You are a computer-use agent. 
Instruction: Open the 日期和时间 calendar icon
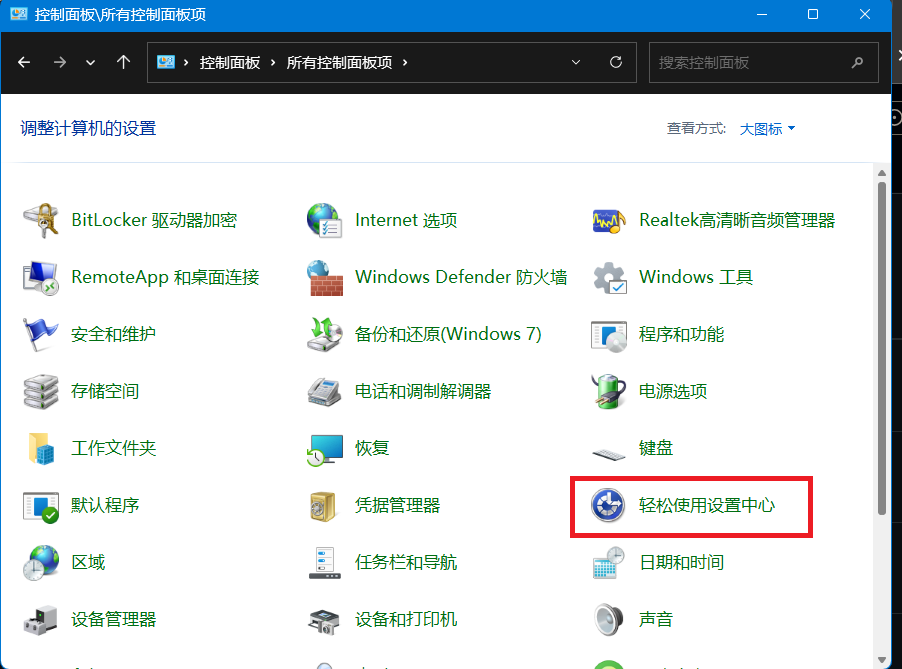point(609,563)
